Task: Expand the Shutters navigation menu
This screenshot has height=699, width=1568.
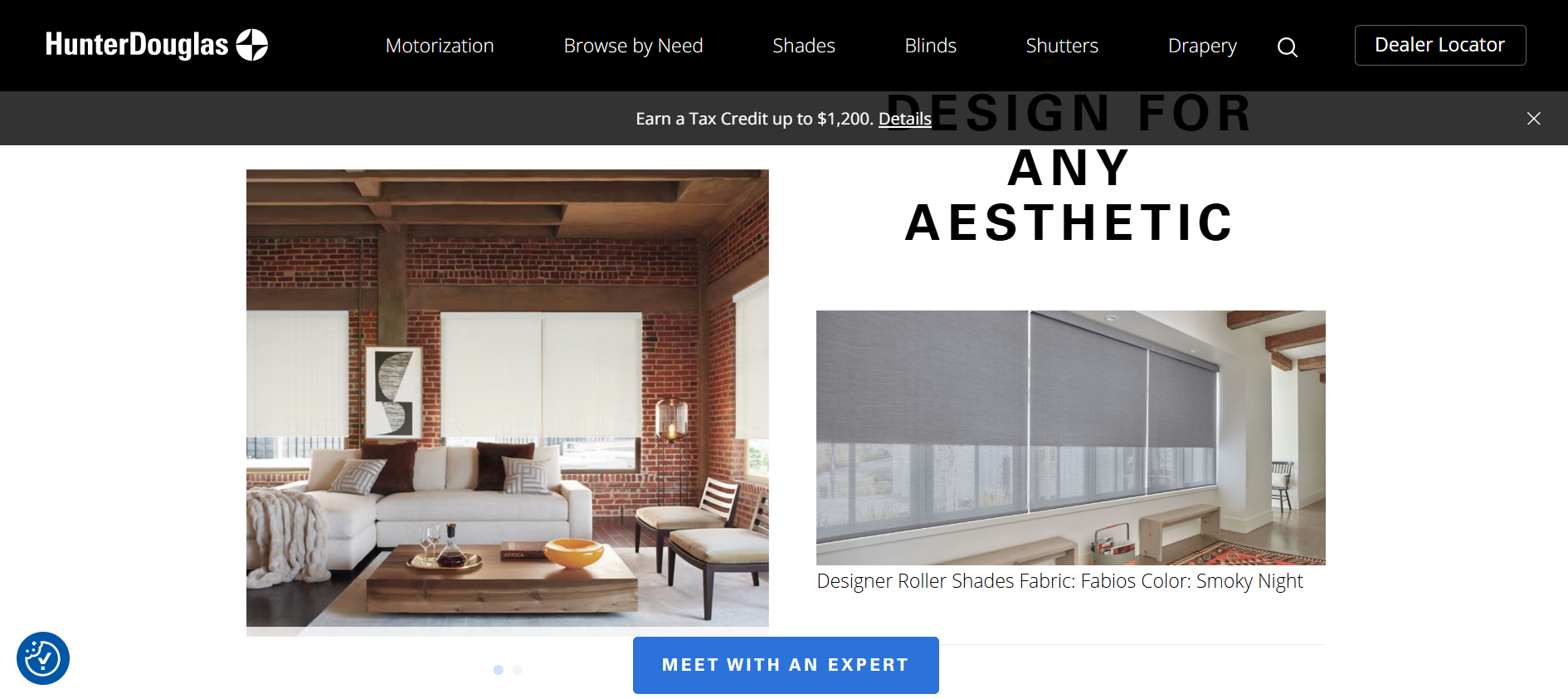Action: [x=1062, y=46]
